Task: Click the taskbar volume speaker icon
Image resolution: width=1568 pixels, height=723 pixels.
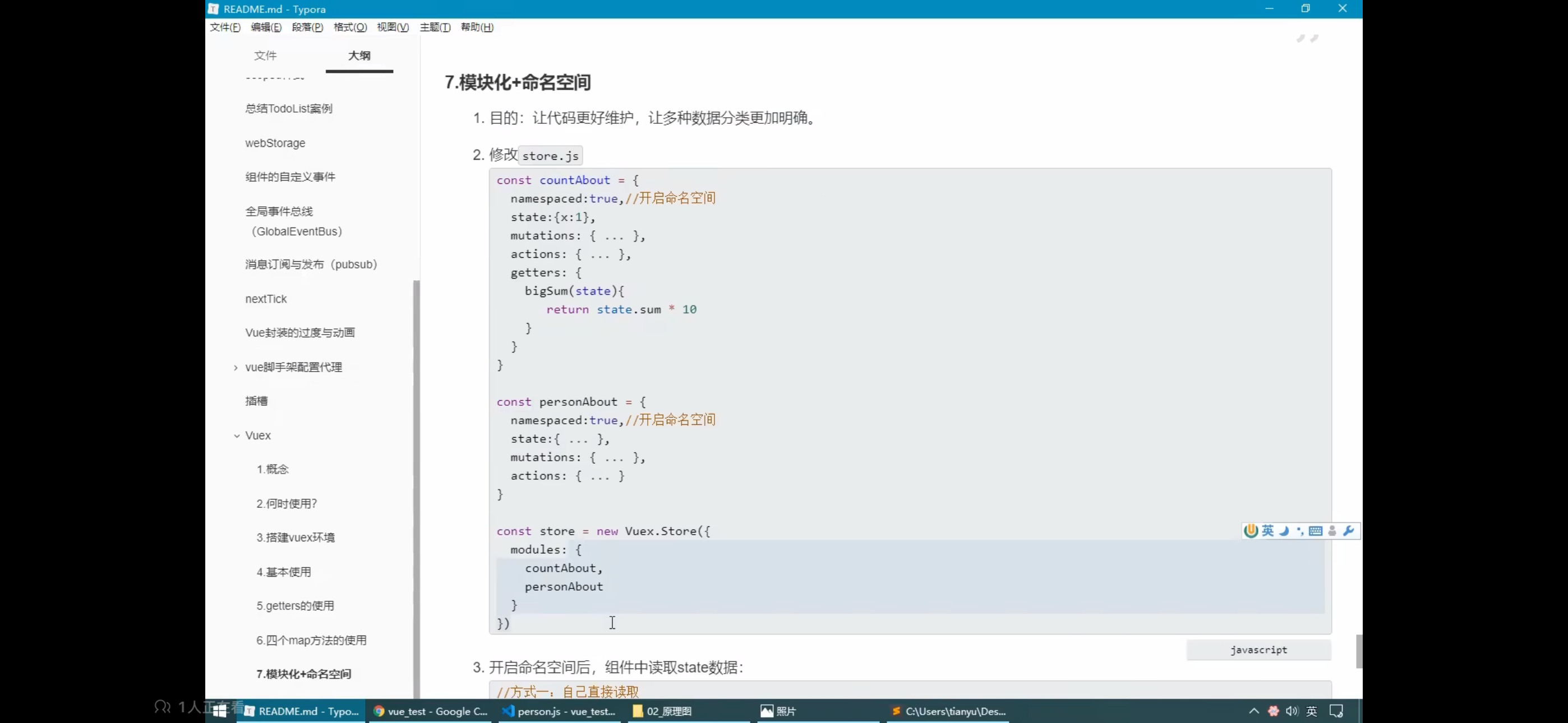Action: 1292,711
